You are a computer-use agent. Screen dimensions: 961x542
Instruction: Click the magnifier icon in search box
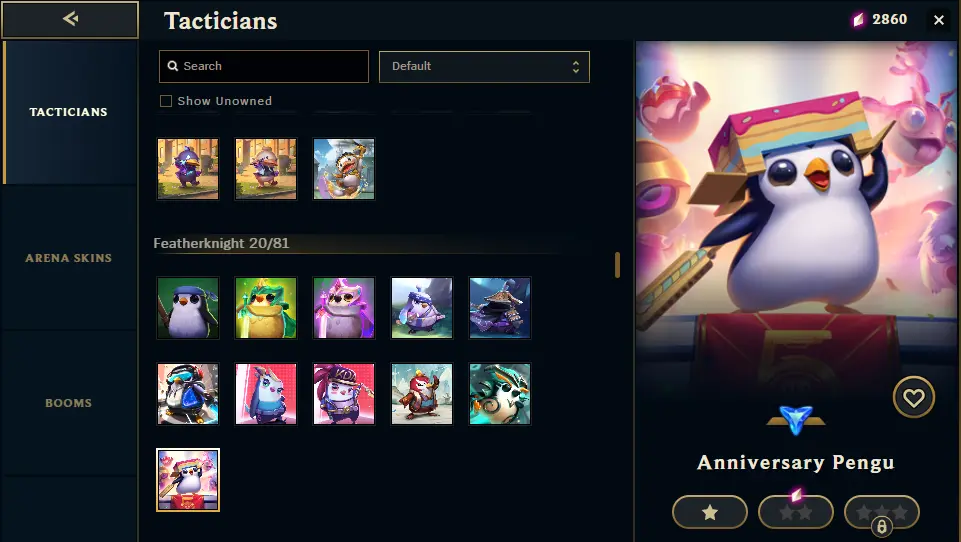pos(173,66)
